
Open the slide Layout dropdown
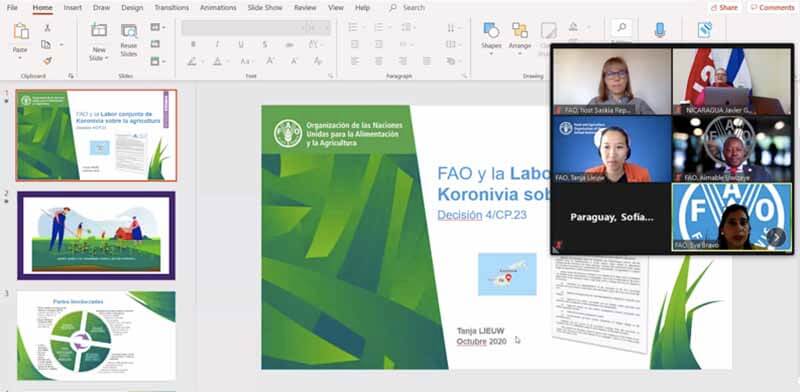pyautogui.click(x=158, y=28)
